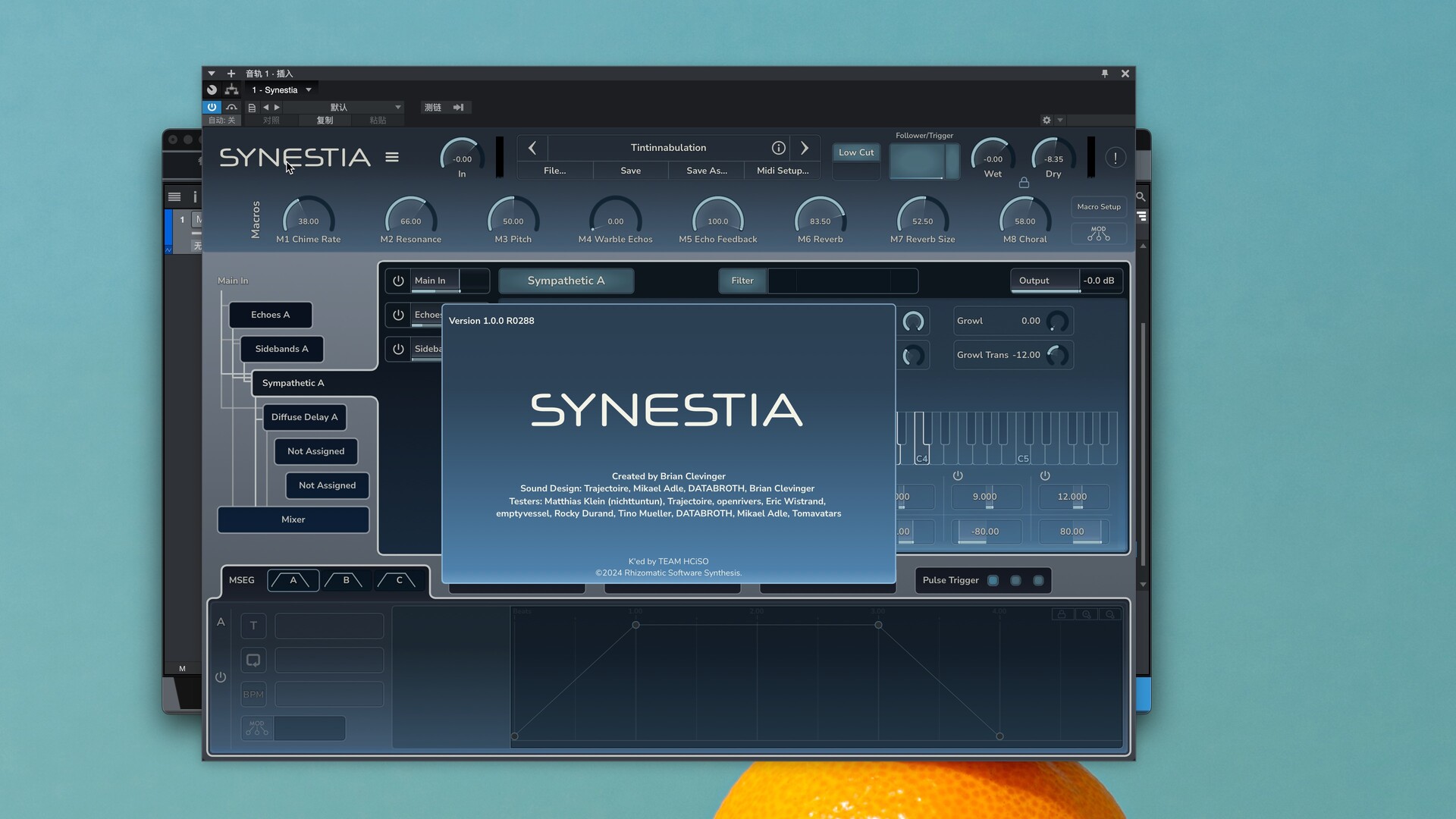The image size is (1456, 819).
Task: Go to the previous preset arrow
Action: pos(532,148)
